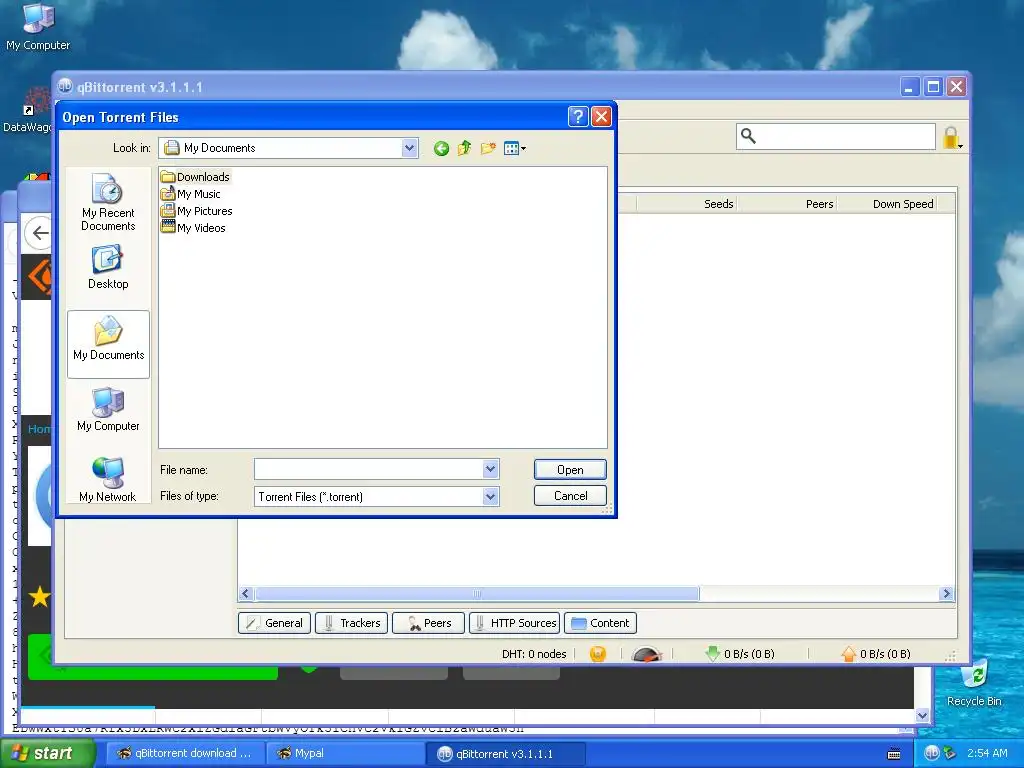Click the dialog help question mark

[578, 116]
